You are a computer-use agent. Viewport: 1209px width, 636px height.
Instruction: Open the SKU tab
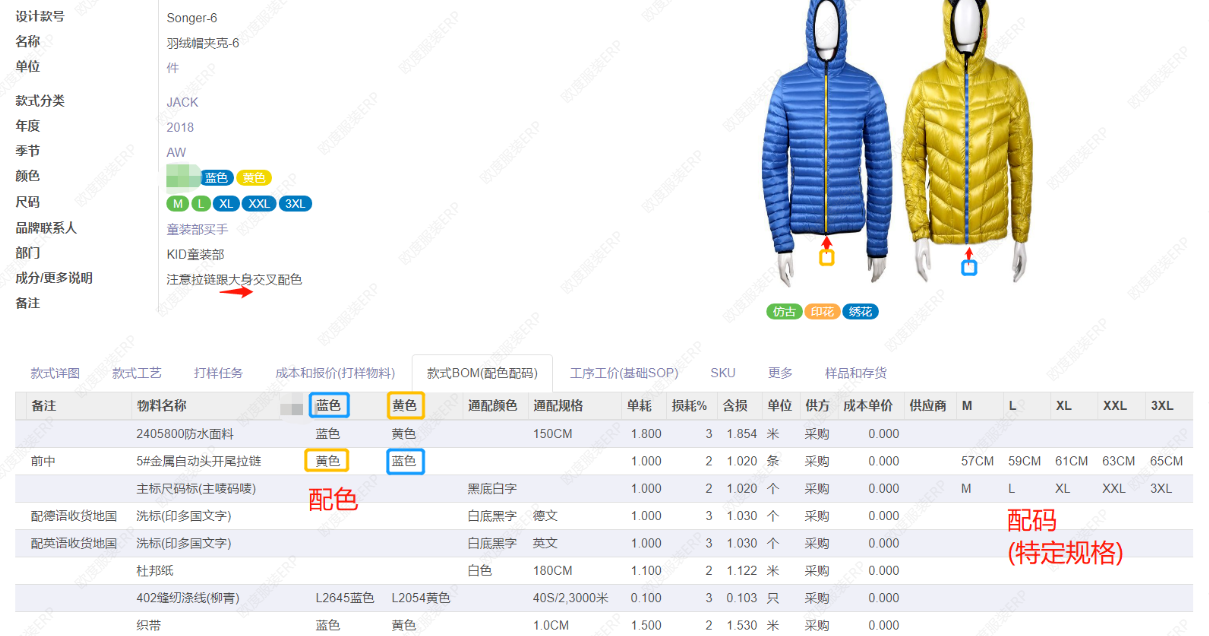coord(723,373)
